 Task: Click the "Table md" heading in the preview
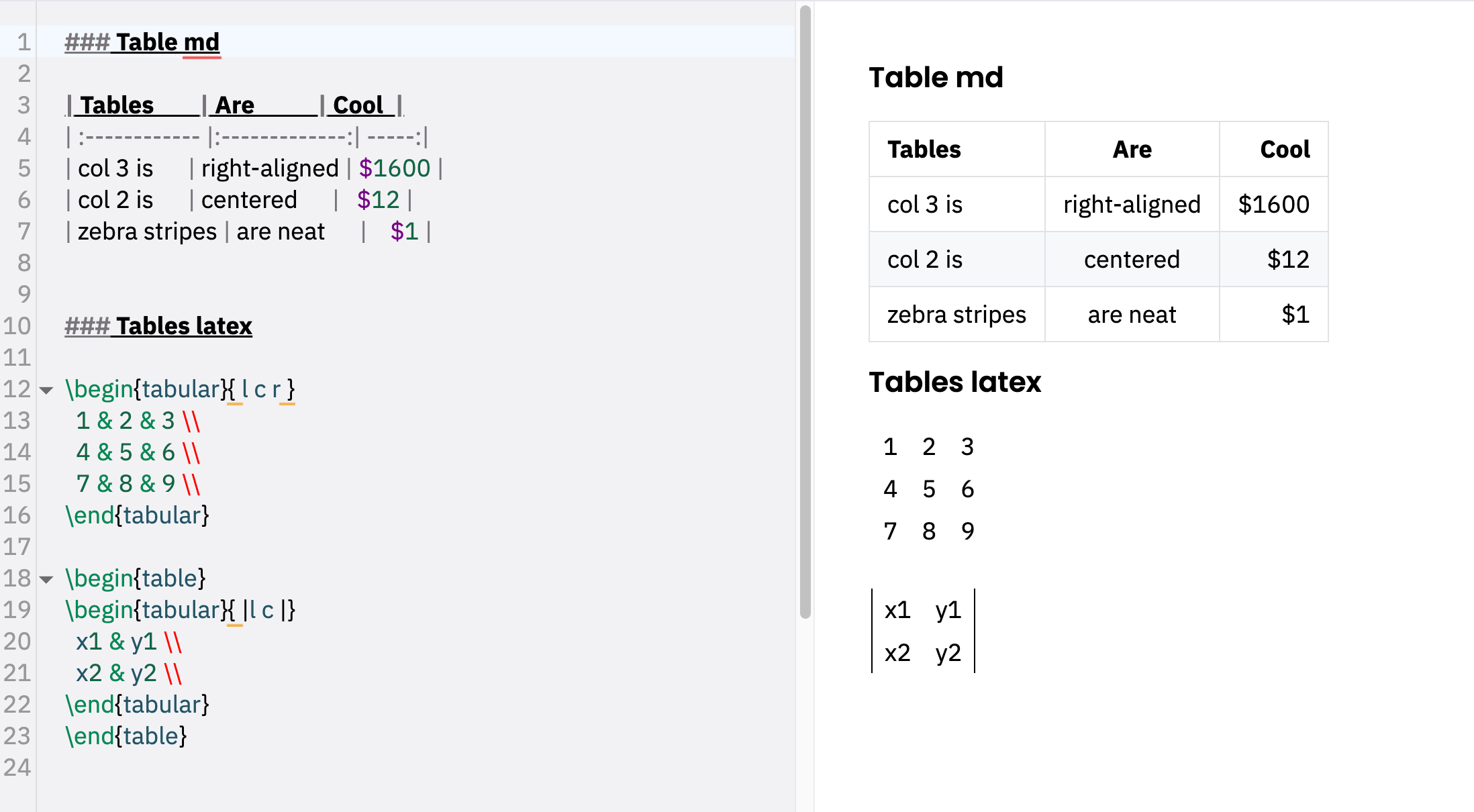coord(935,77)
